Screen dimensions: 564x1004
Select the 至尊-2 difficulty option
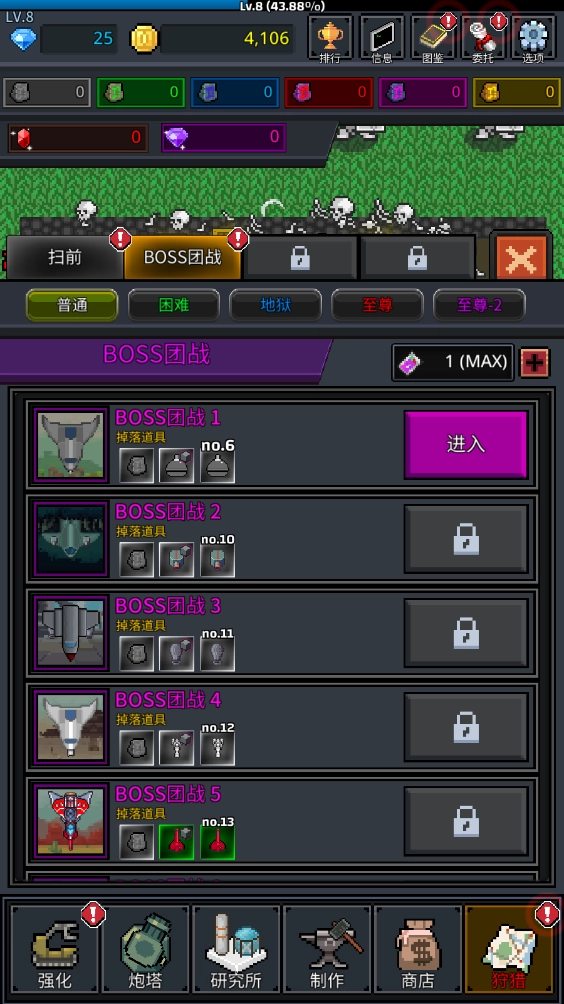(479, 305)
